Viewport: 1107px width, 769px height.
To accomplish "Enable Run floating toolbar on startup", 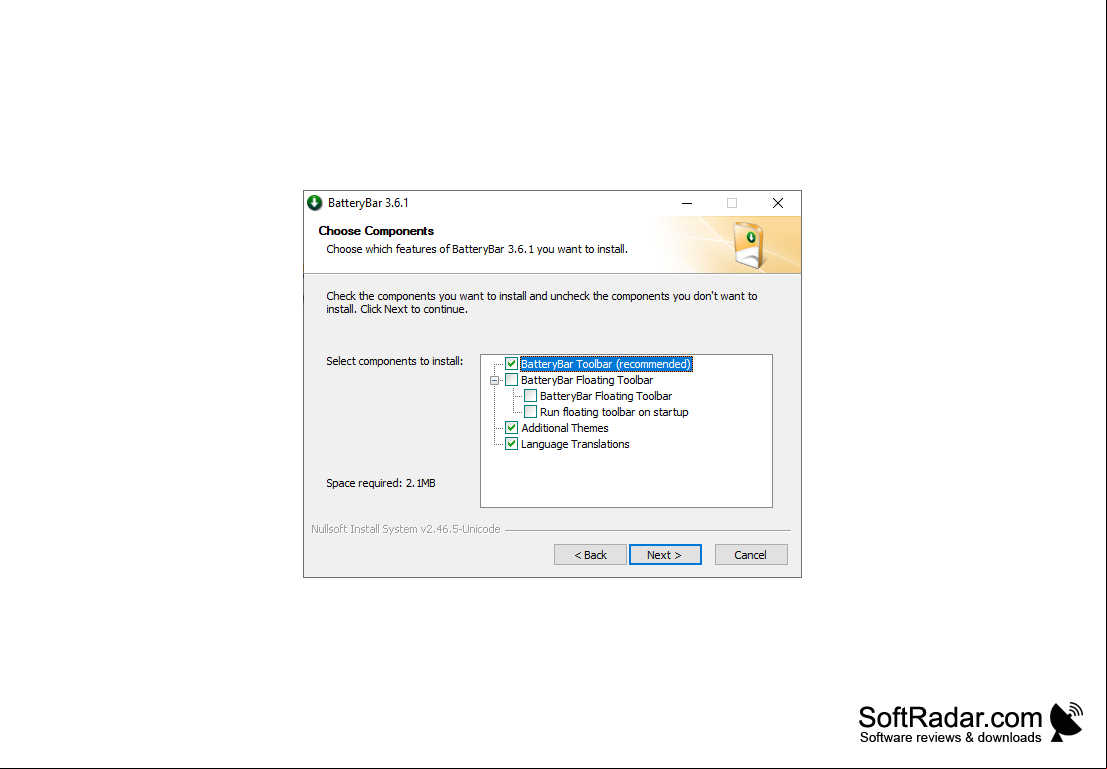I will (x=530, y=412).
